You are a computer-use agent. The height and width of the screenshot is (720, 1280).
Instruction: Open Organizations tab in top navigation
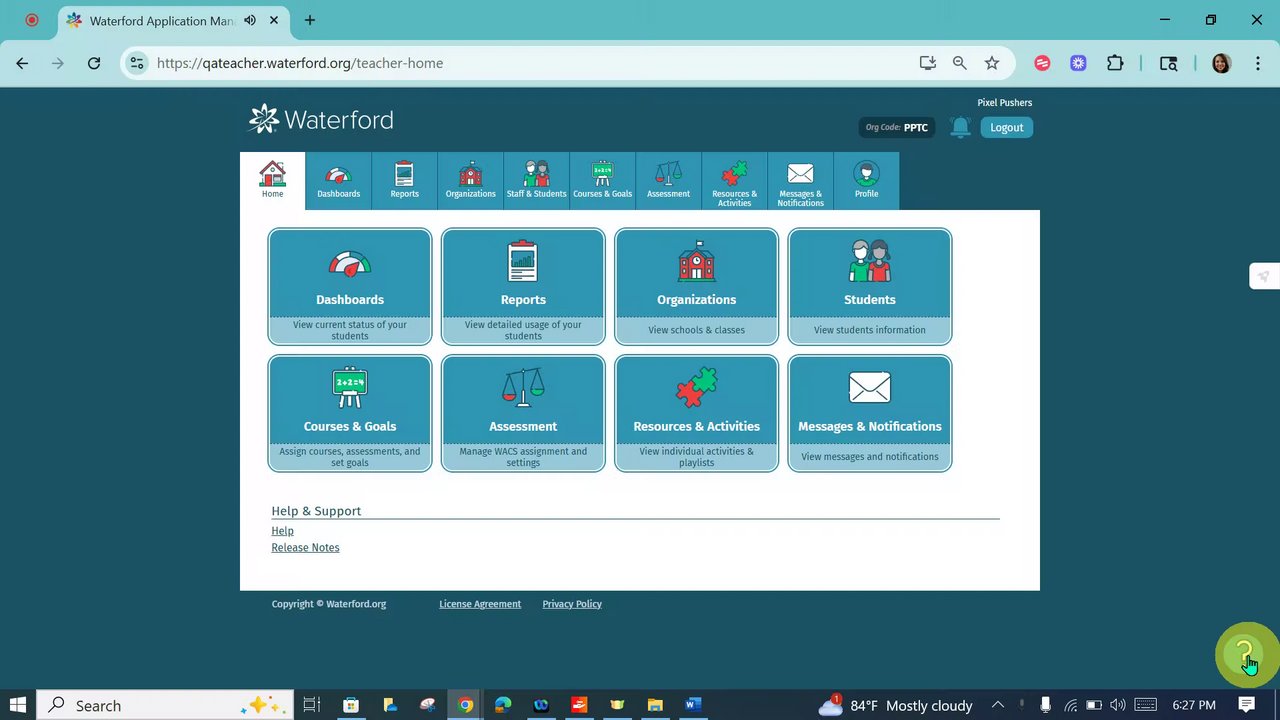pos(470,181)
